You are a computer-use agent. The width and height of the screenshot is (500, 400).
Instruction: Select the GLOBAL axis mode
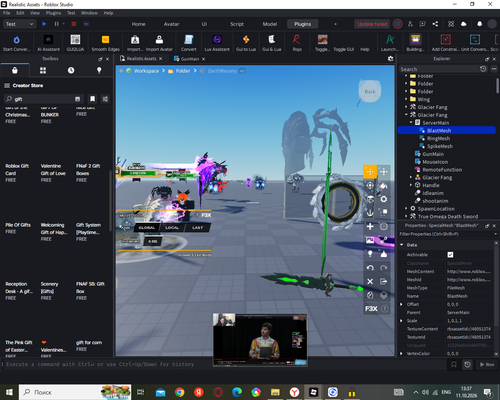pyautogui.click(x=147, y=228)
